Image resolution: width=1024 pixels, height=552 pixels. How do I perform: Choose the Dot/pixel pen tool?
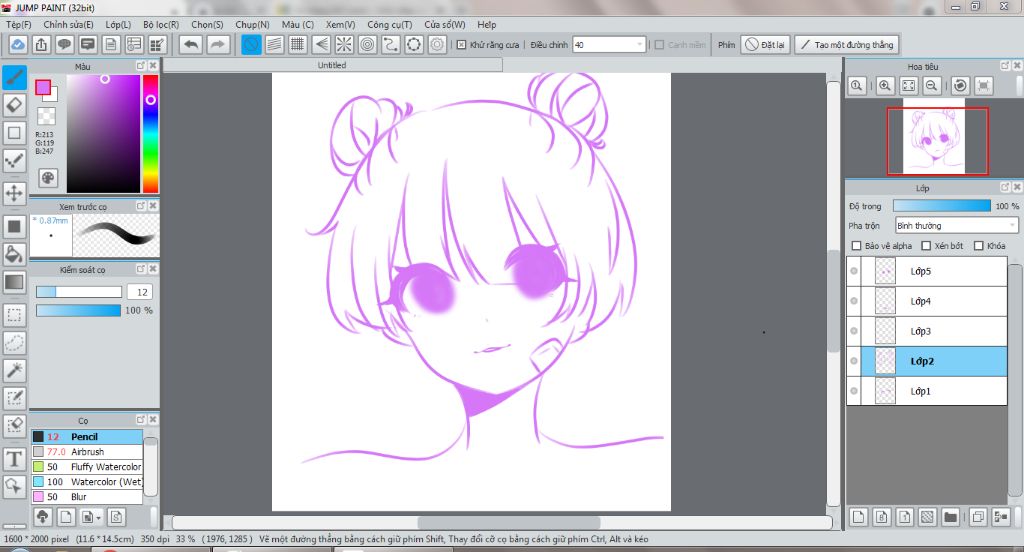pyautogui.click(x=14, y=160)
